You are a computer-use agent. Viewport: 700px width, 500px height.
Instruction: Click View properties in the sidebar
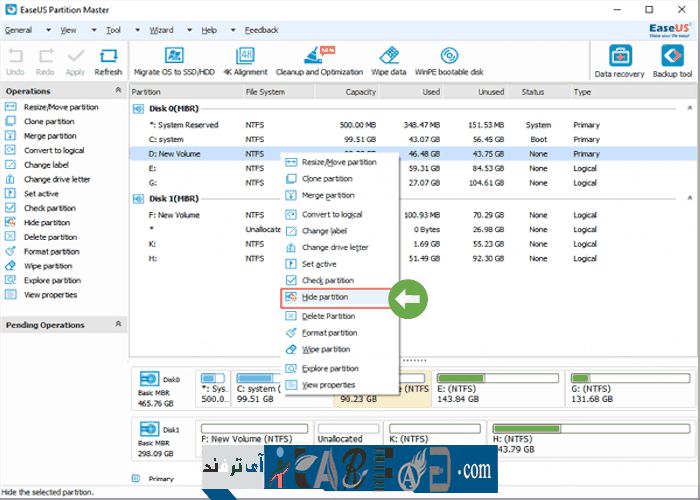(x=51, y=295)
